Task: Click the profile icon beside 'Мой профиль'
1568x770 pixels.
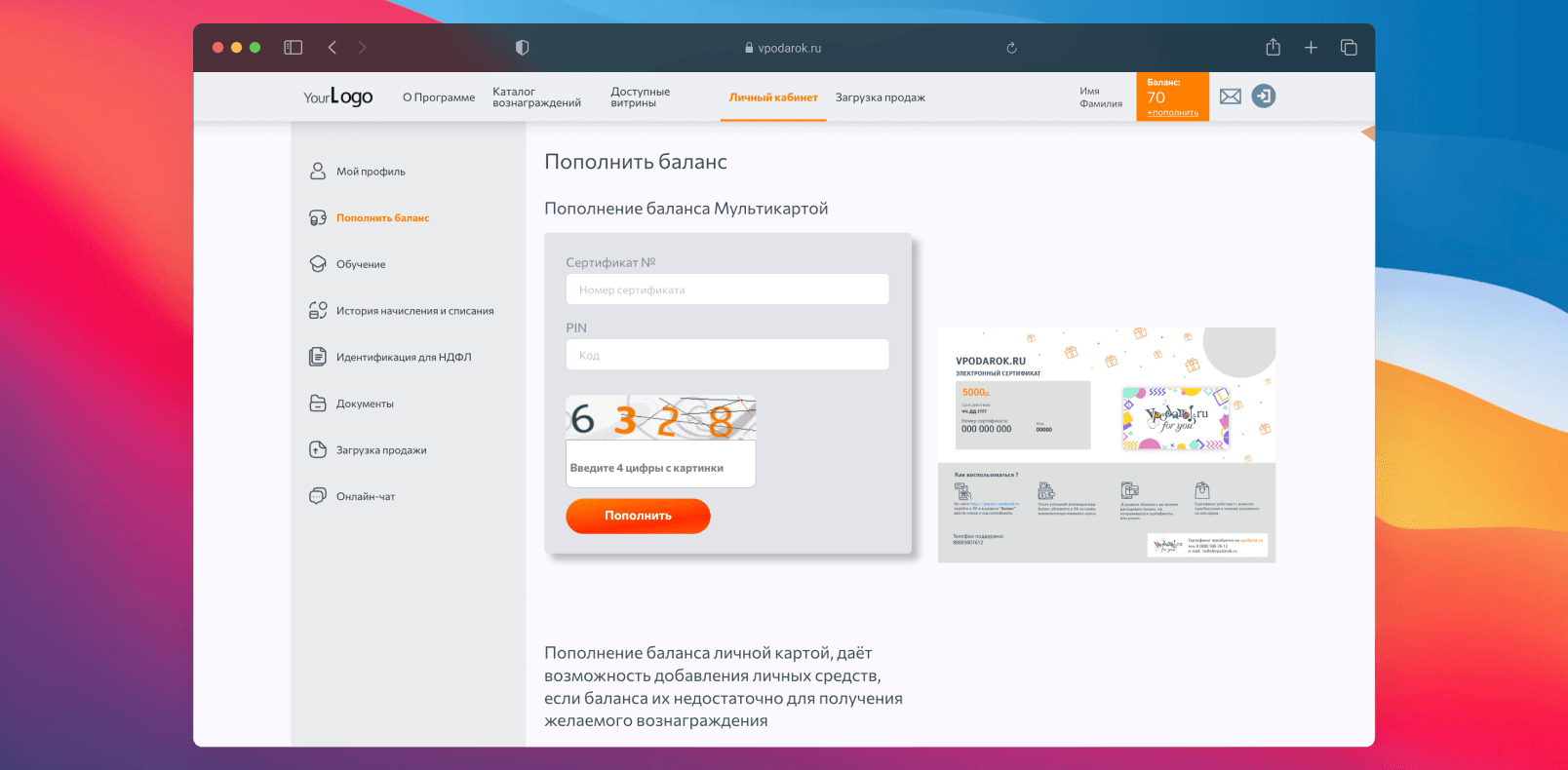Action: (318, 172)
